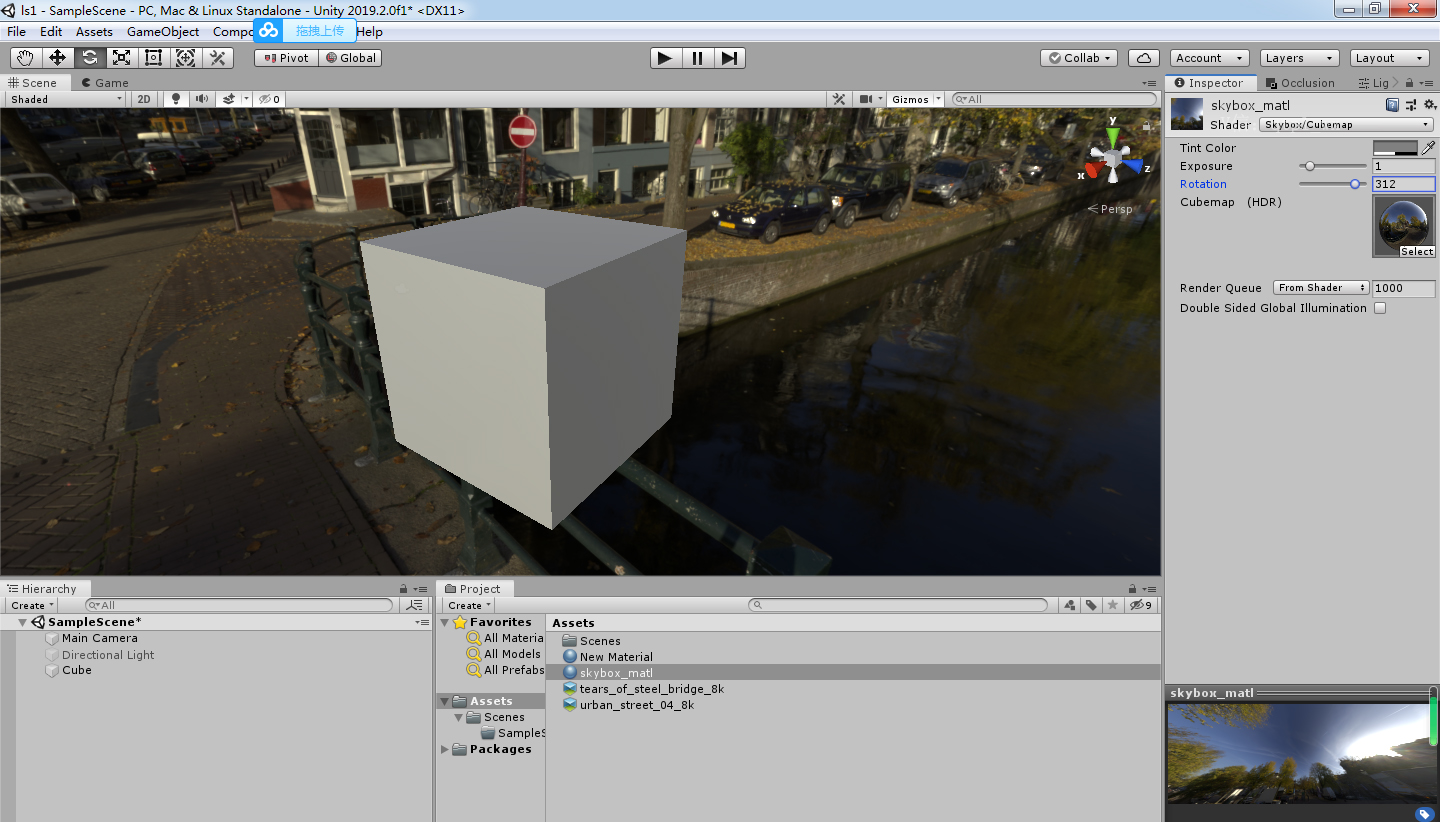The width and height of the screenshot is (1440, 822).
Task: Click the green Y axis gizmo cone
Action: 1113,136
